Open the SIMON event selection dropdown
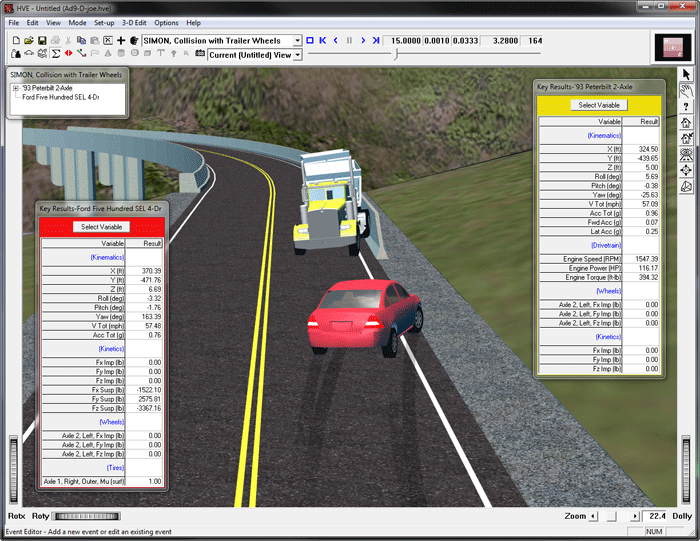 click(x=297, y=41)
